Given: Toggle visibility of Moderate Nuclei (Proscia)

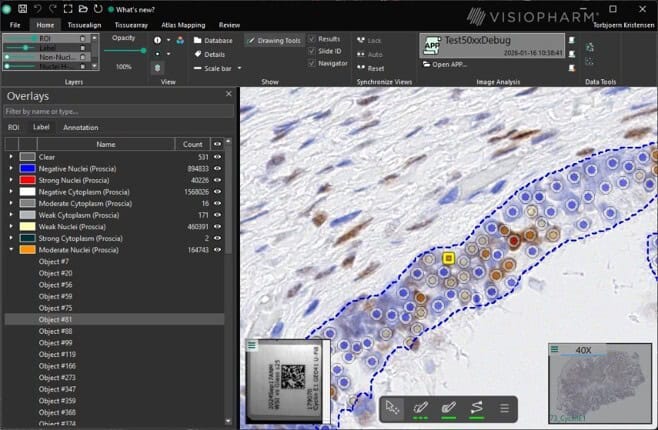Looking at the screenshot, I should tap(217, 250).
